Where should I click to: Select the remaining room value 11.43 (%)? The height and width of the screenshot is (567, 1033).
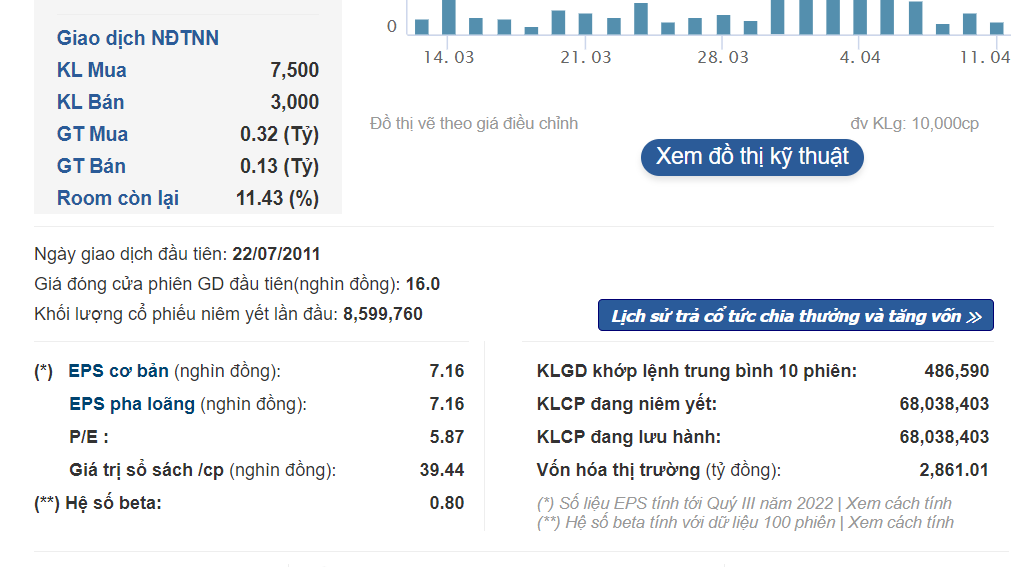coord(277,198)
